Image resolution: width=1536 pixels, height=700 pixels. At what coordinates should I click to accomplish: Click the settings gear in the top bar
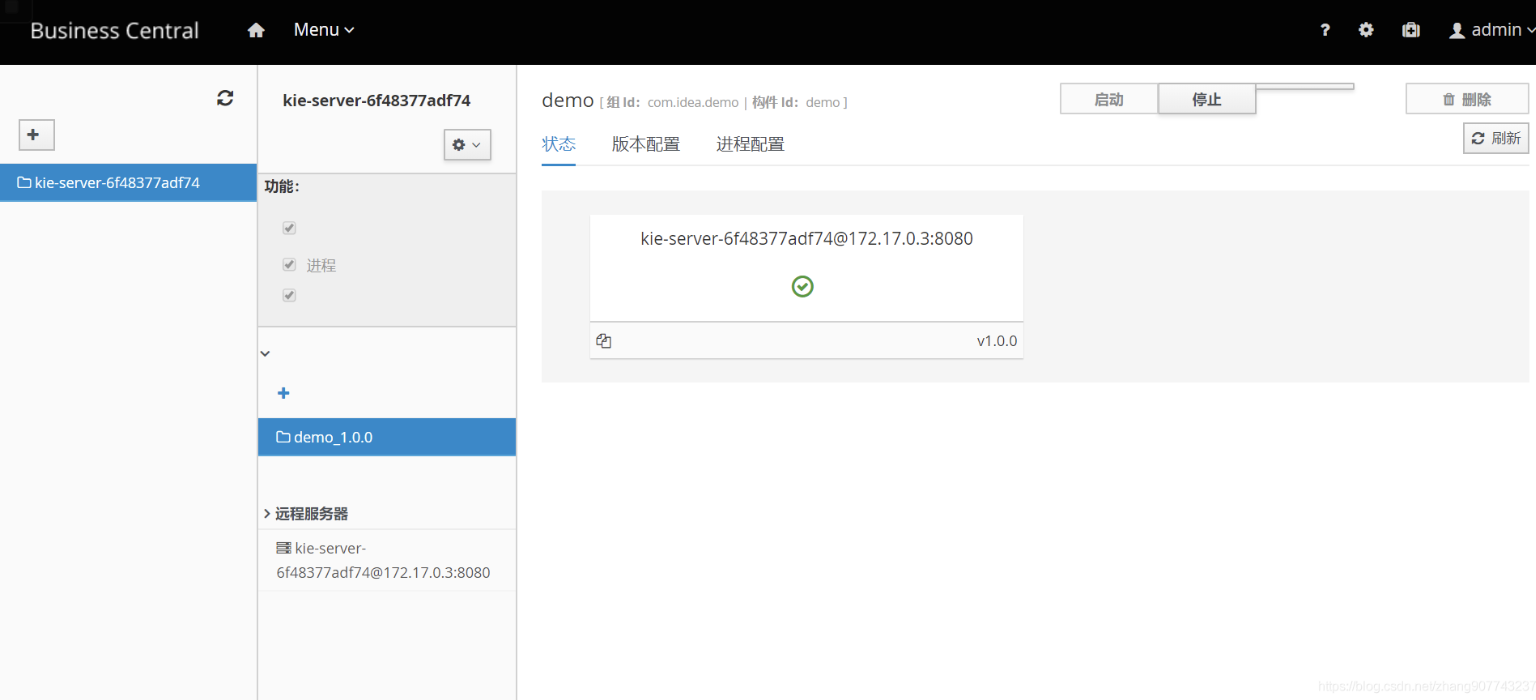(1366, 30)
